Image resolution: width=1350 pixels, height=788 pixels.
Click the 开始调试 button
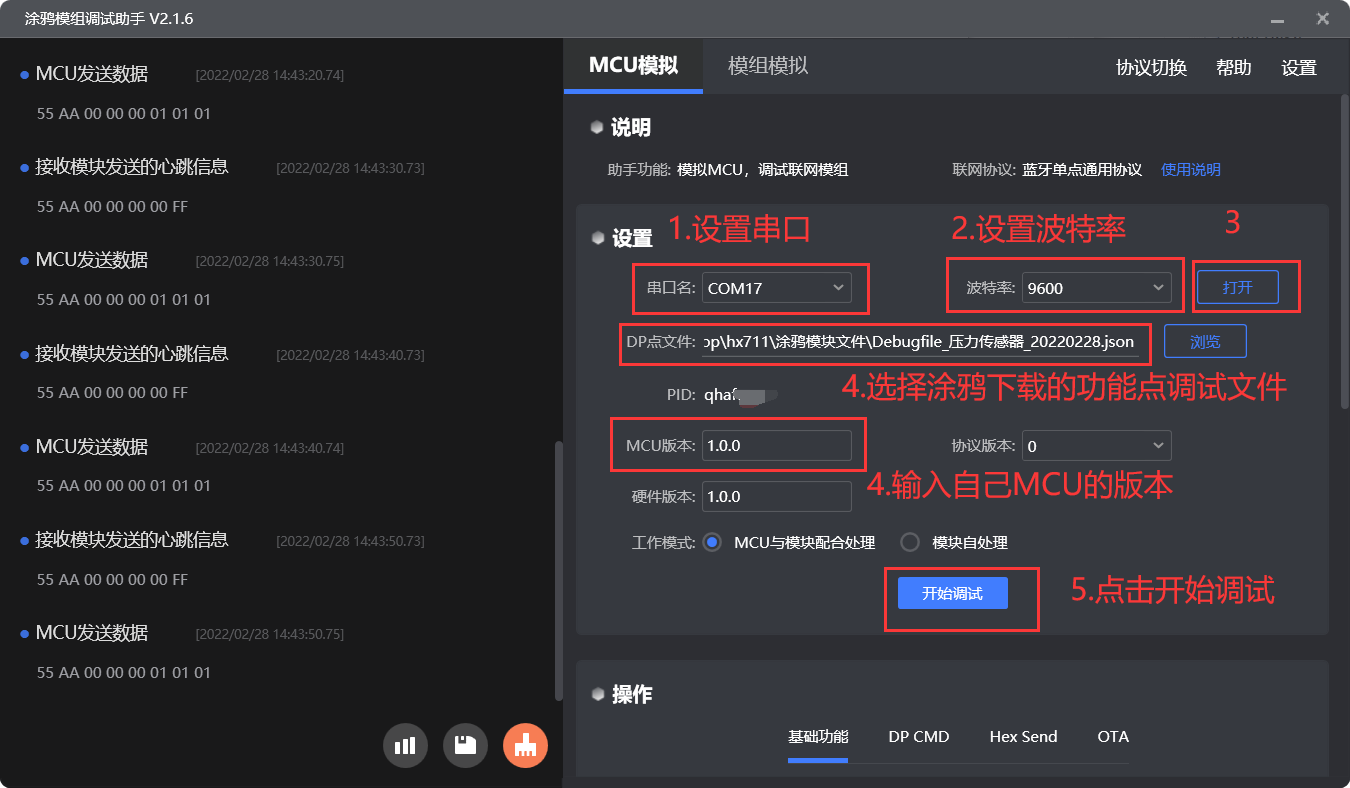click(952, 593)
